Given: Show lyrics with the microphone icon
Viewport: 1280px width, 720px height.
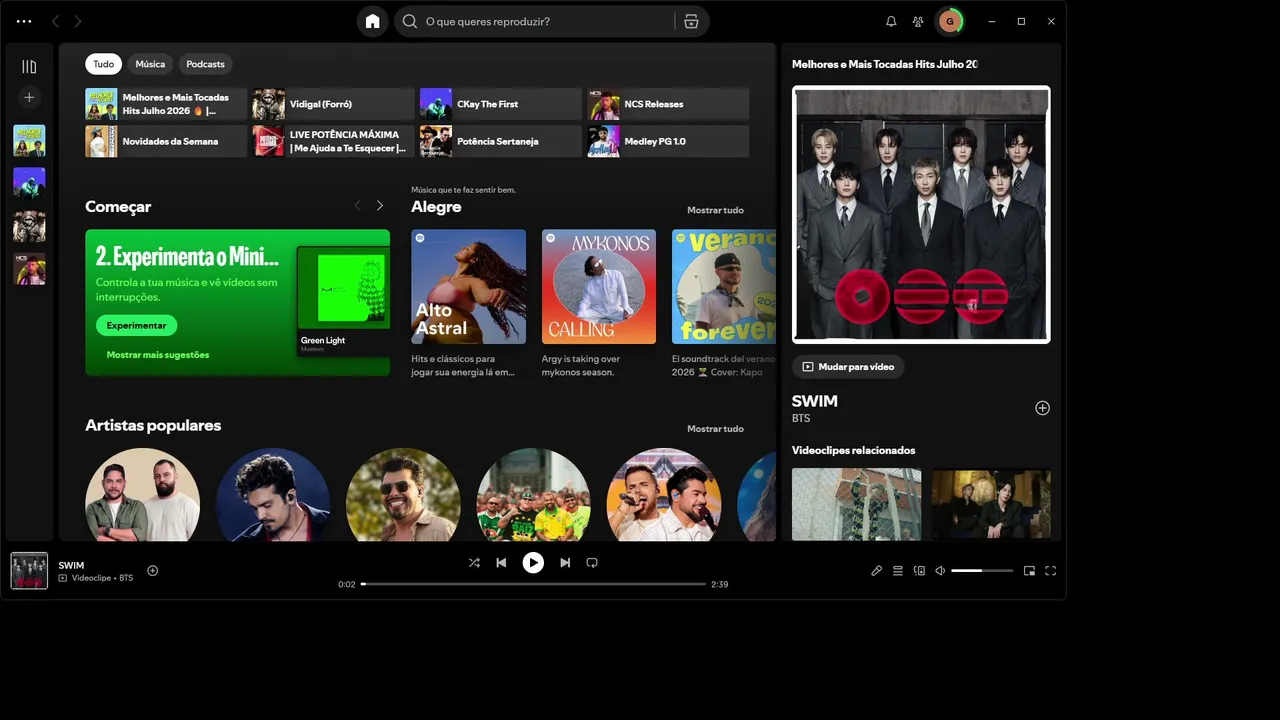Looking at the screenshot, I should pyautogui.click(x=876, y=571).
